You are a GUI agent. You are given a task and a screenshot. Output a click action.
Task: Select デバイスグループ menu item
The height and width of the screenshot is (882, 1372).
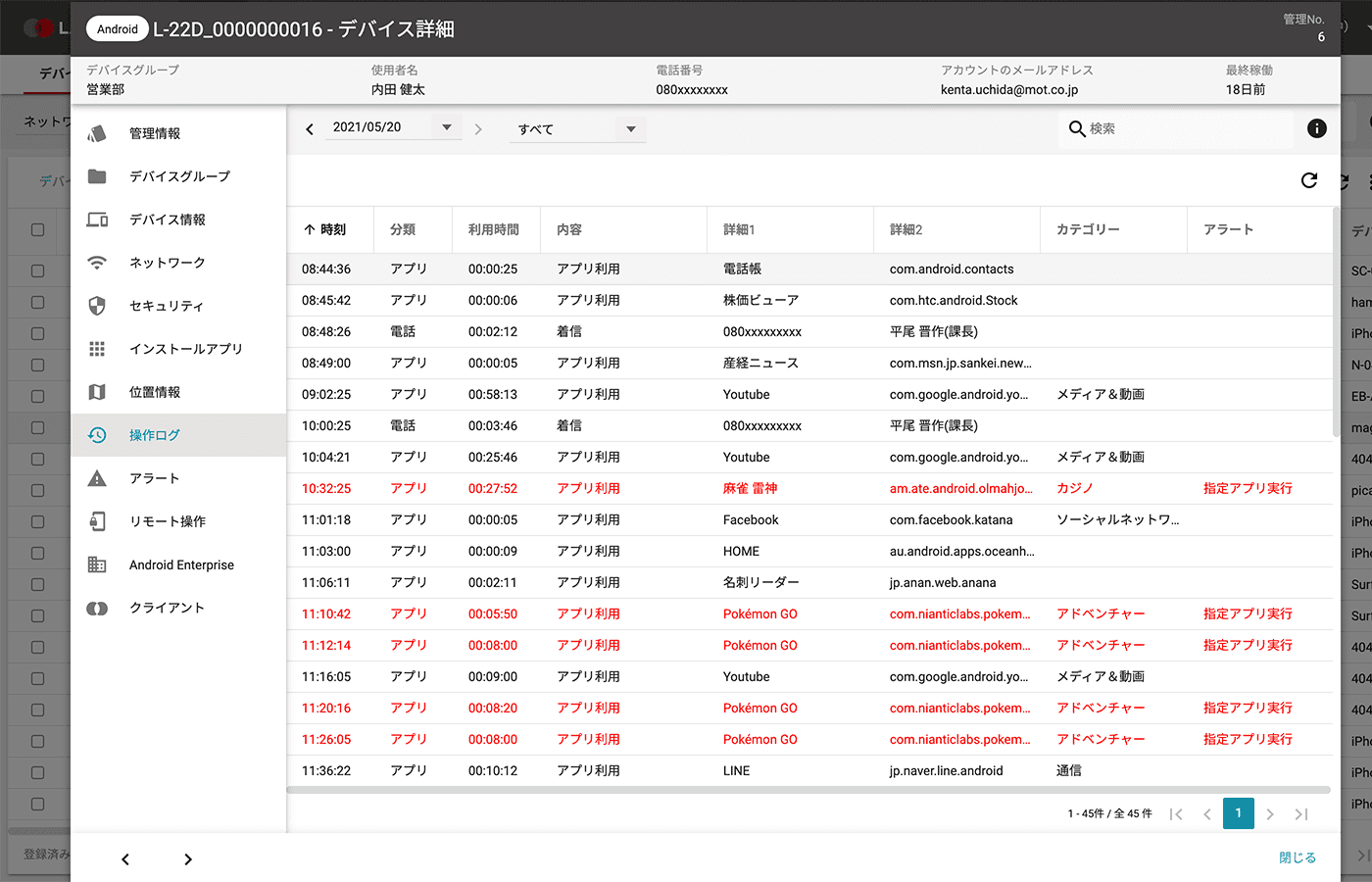pos(180,176)
